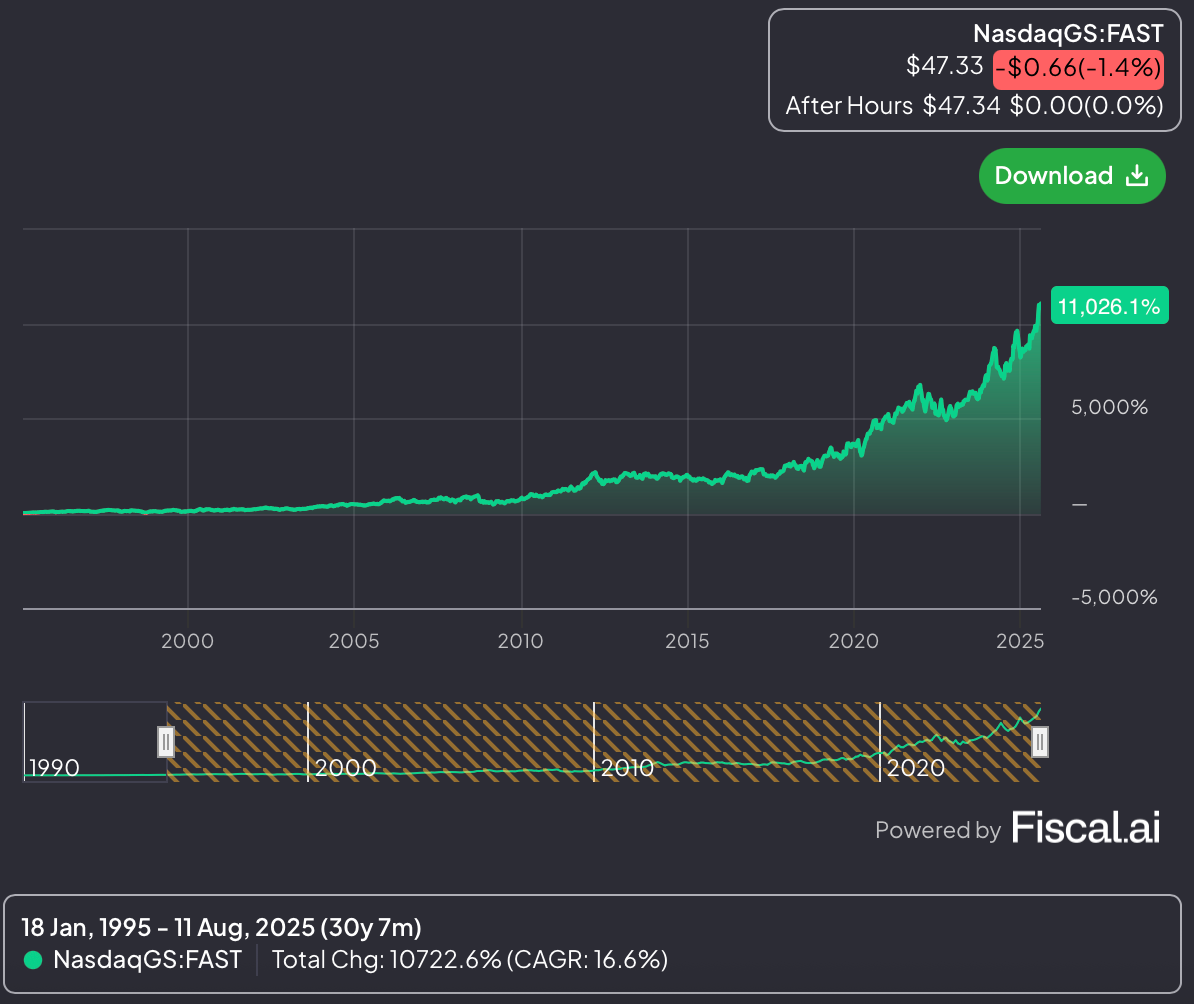Open the Fiscal.ai powered-by link

(1085, 827)
